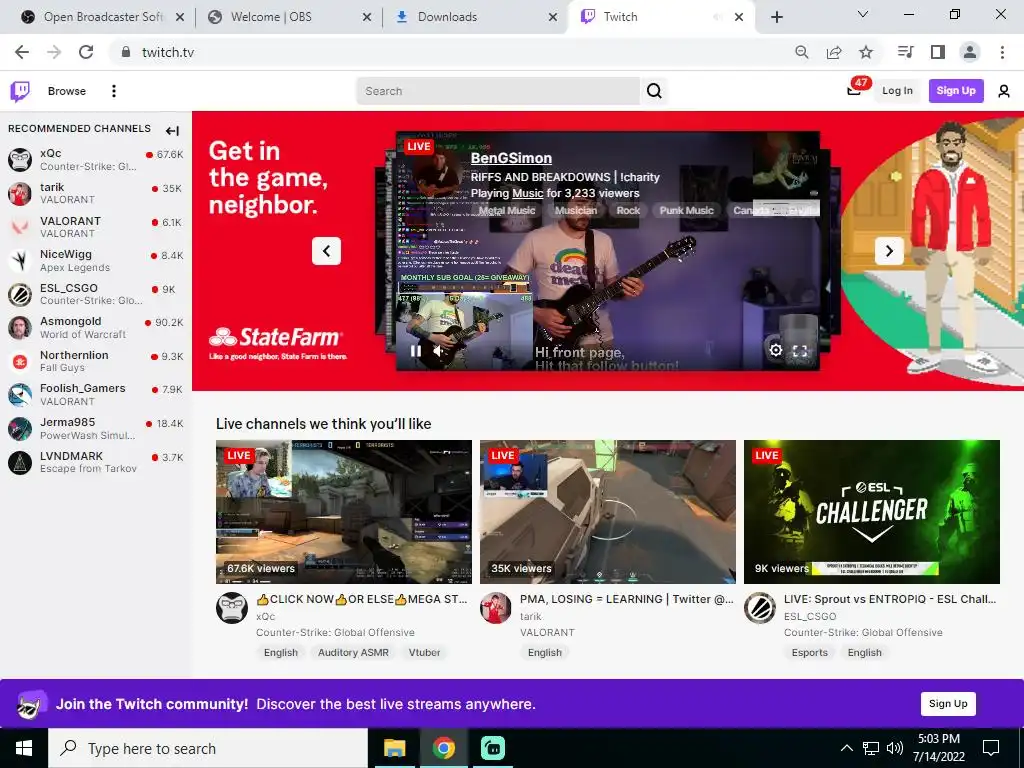Viewport: 1024px width, 768px height.
Task: Open Chrome three-dot menu
Action: click(x=1002, y=52)
